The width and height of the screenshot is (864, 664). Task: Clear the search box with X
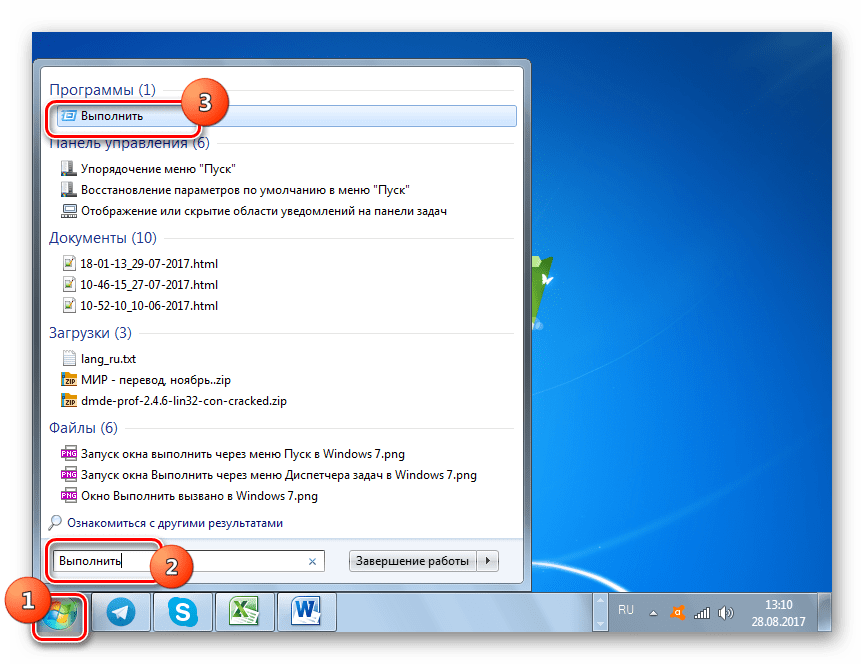point(312,562)
